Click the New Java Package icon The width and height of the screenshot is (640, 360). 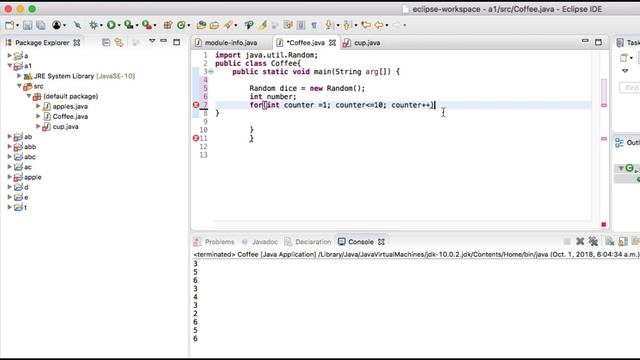point(167,25)
